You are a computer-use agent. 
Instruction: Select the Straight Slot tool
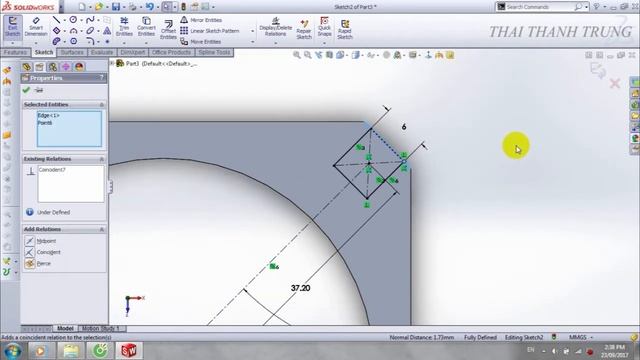56,41
